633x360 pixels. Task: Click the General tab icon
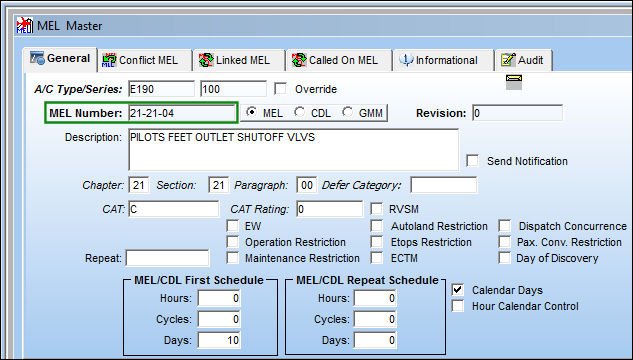pyautogui.click(x=37, y=59)
